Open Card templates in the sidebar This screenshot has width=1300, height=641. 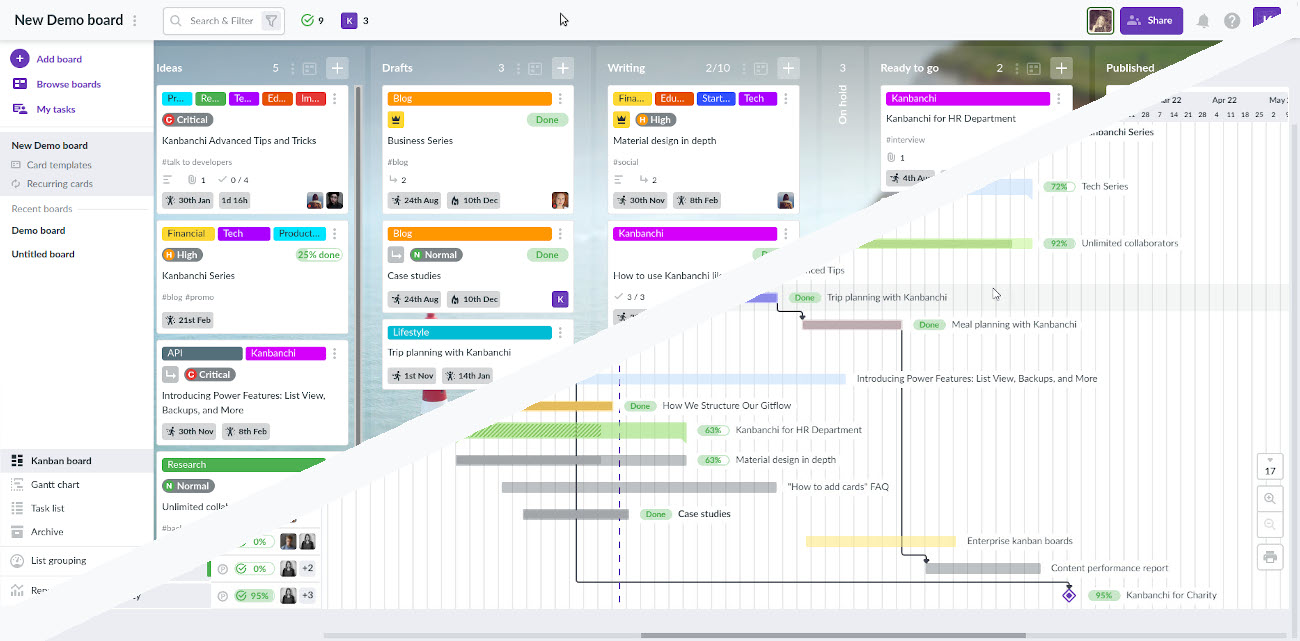59,165
